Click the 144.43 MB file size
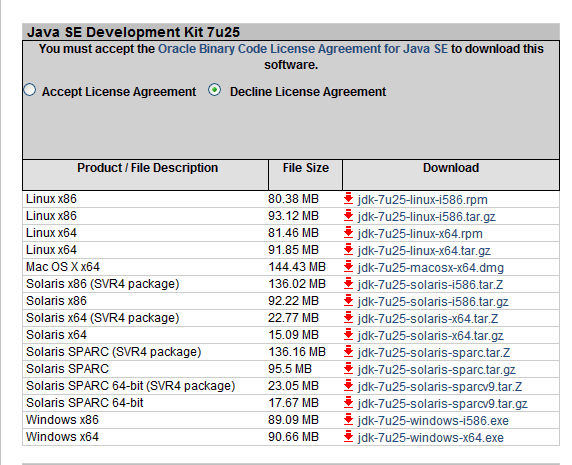This screenshot has width=572, height=465. point(297,267)
